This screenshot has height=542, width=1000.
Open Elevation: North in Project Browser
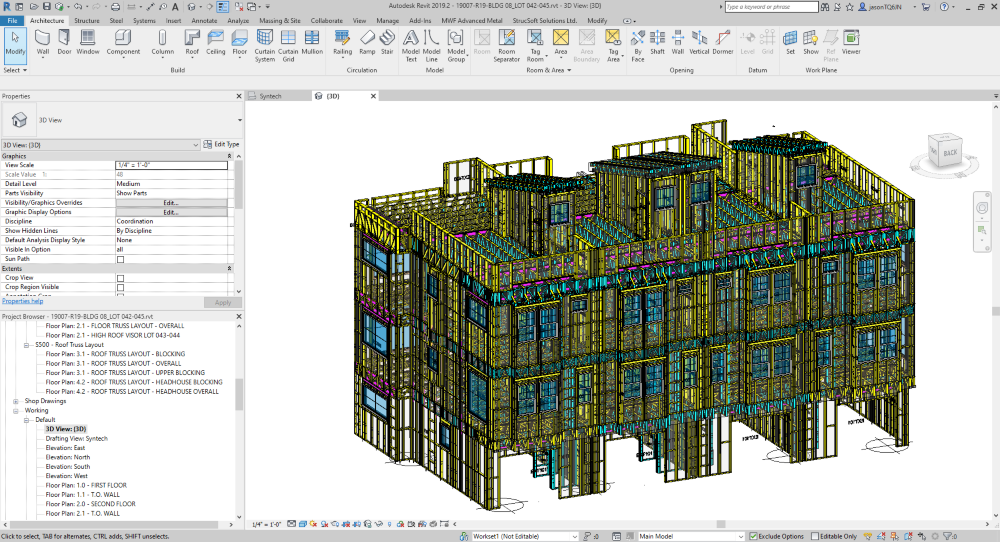pyautogui.click(x=68, y=457)
